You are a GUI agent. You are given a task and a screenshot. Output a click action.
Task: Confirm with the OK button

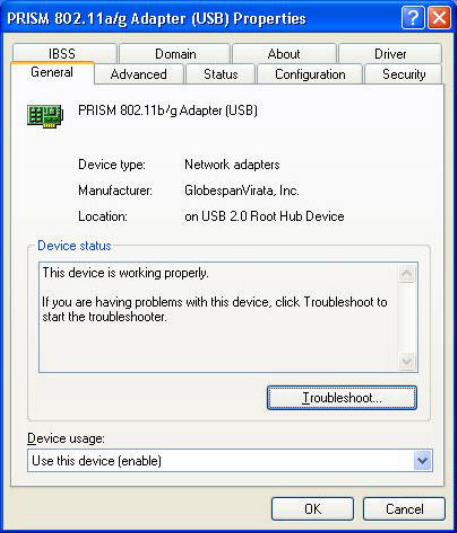(312, 509)
